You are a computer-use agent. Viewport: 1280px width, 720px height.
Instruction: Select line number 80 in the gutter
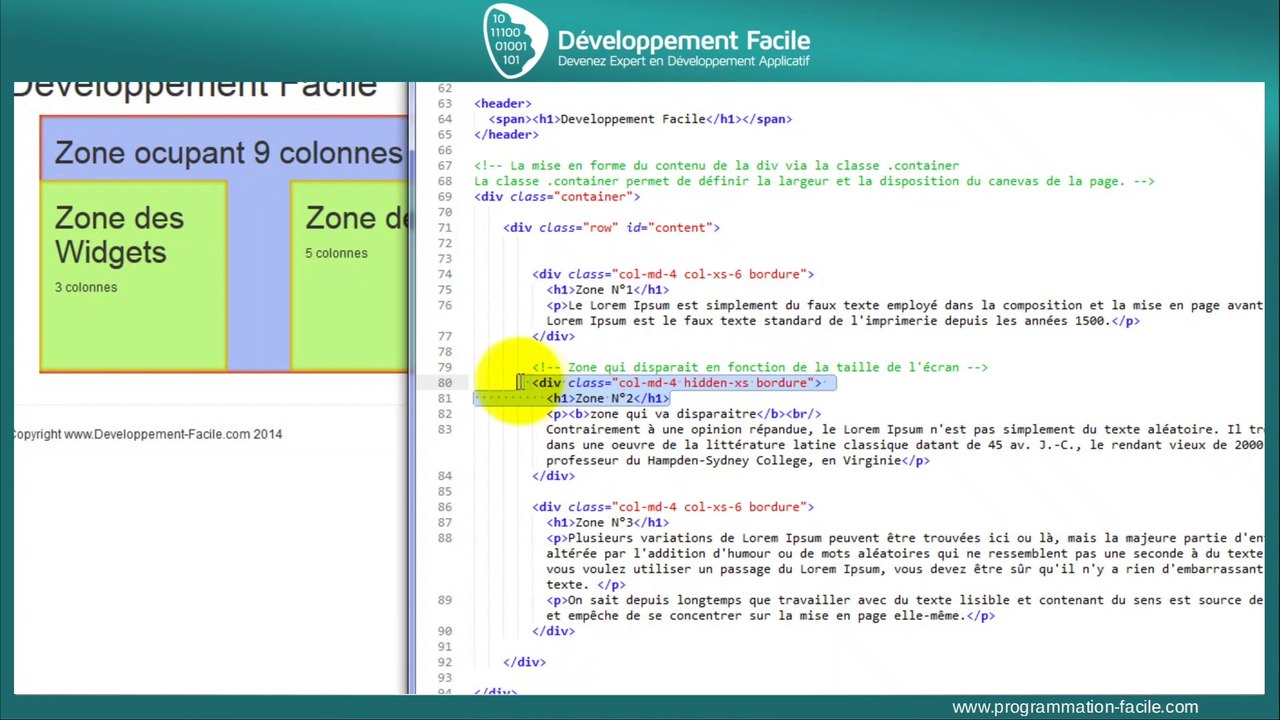click(444, 382)
